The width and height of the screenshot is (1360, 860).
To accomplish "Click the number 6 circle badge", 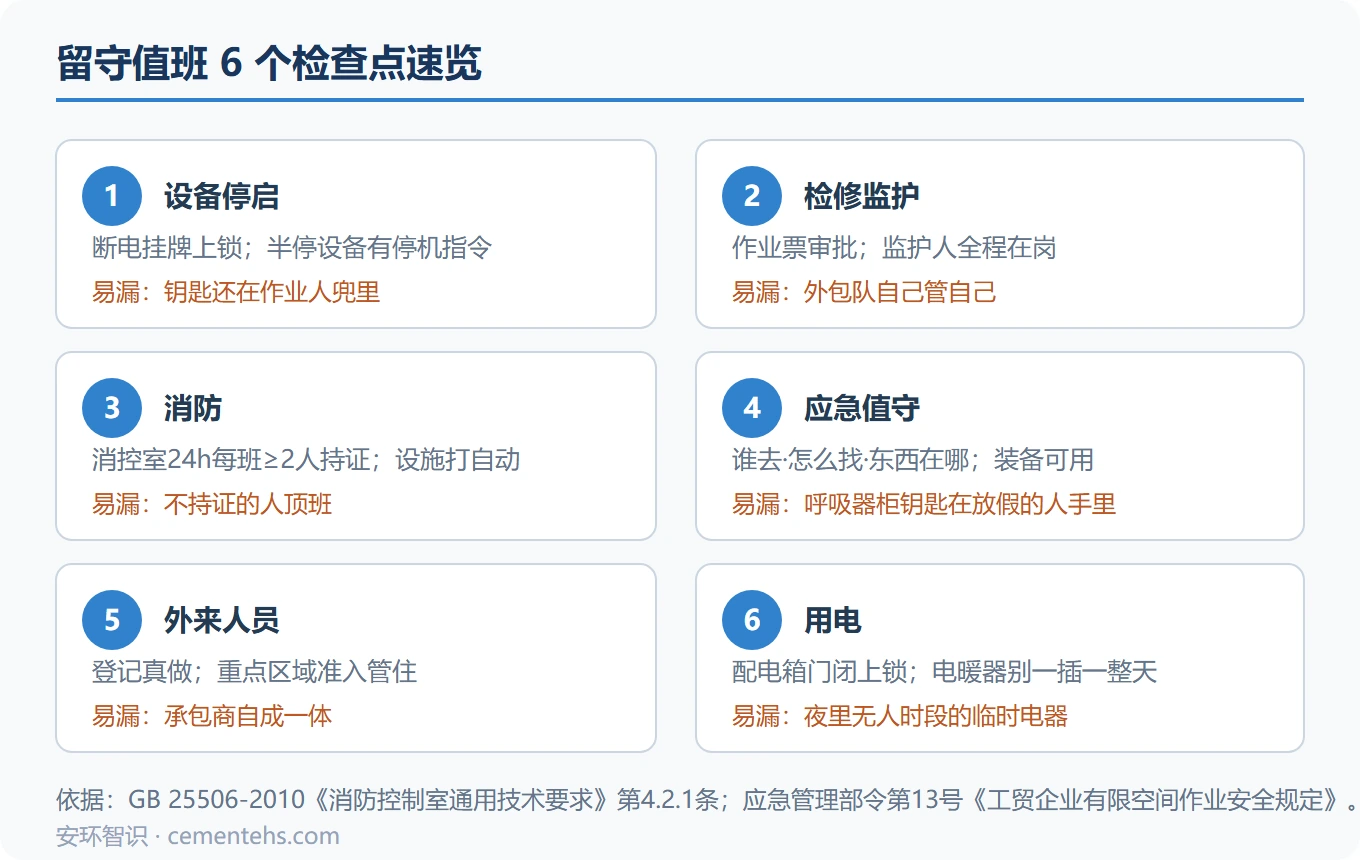I will (x=752, y=620).
